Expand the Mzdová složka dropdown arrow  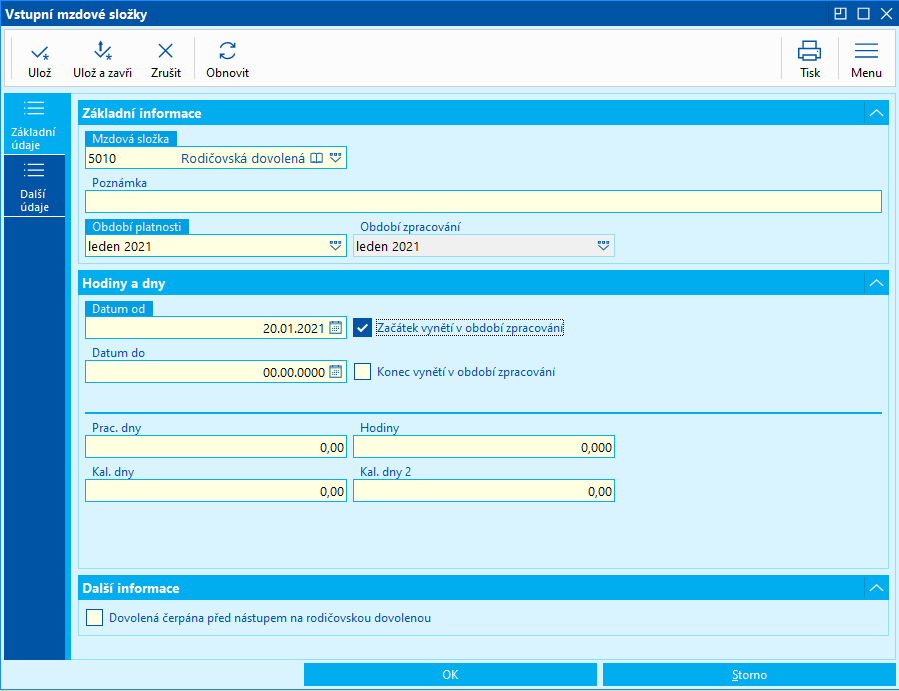336,158
